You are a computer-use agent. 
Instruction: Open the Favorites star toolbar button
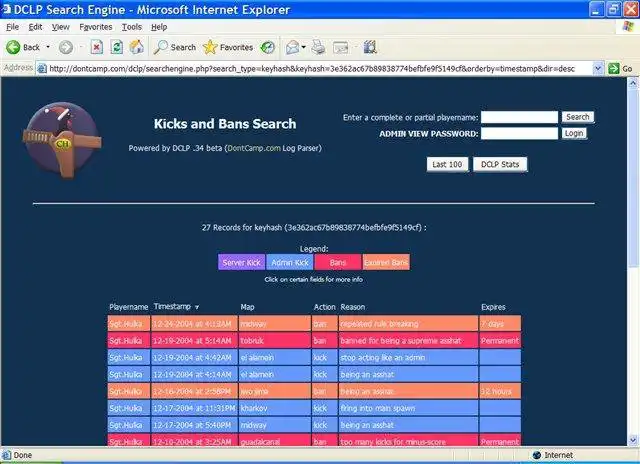228,47
